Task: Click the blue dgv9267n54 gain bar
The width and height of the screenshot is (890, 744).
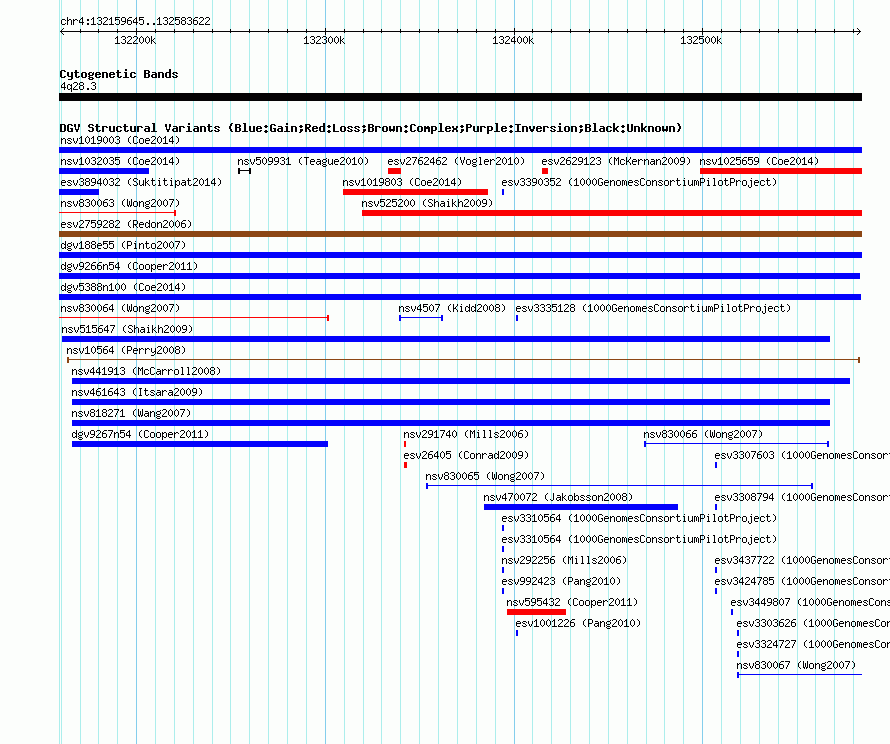Action: (x=200, y=444)
